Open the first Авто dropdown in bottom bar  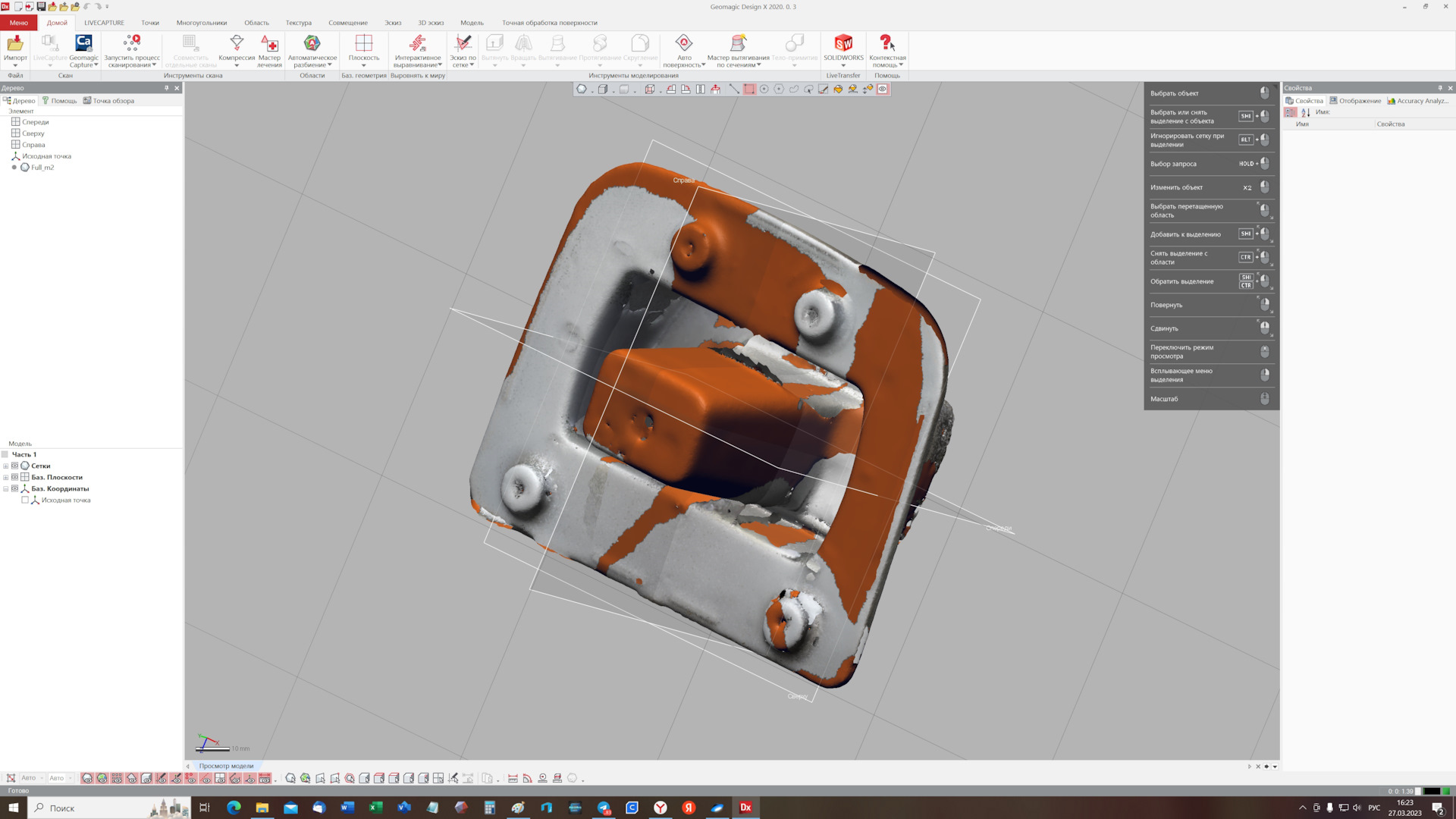click(x=42, y=778)
